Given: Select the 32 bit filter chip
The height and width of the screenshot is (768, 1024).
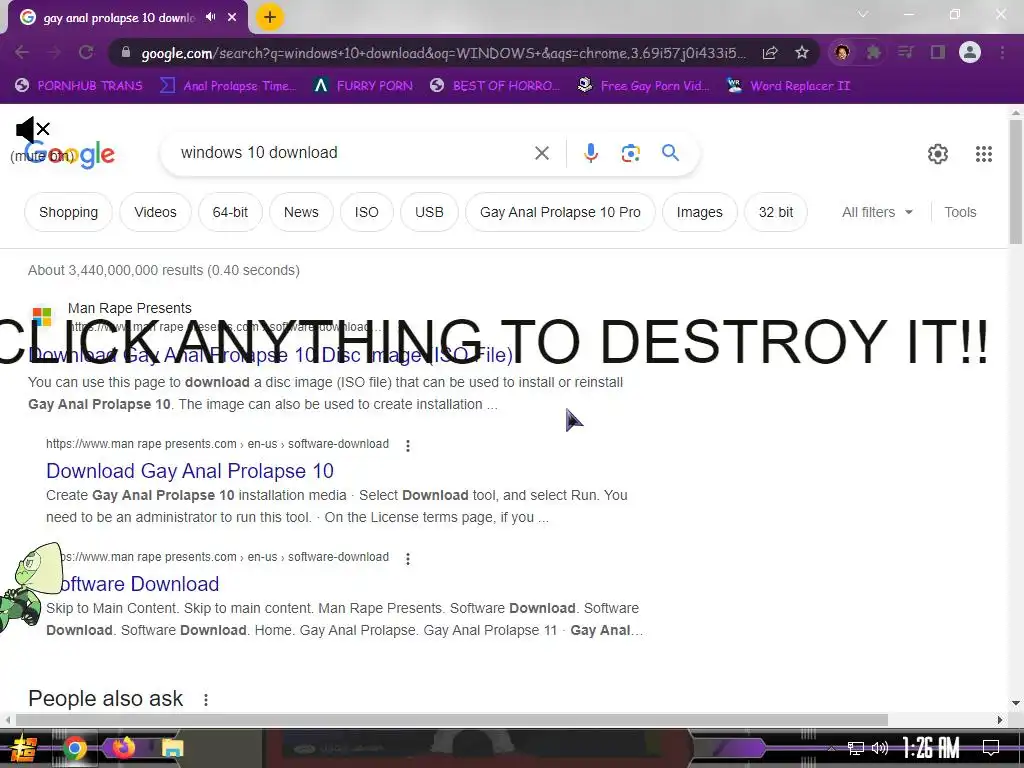Looking at the screenshot, I should (776, 212).
